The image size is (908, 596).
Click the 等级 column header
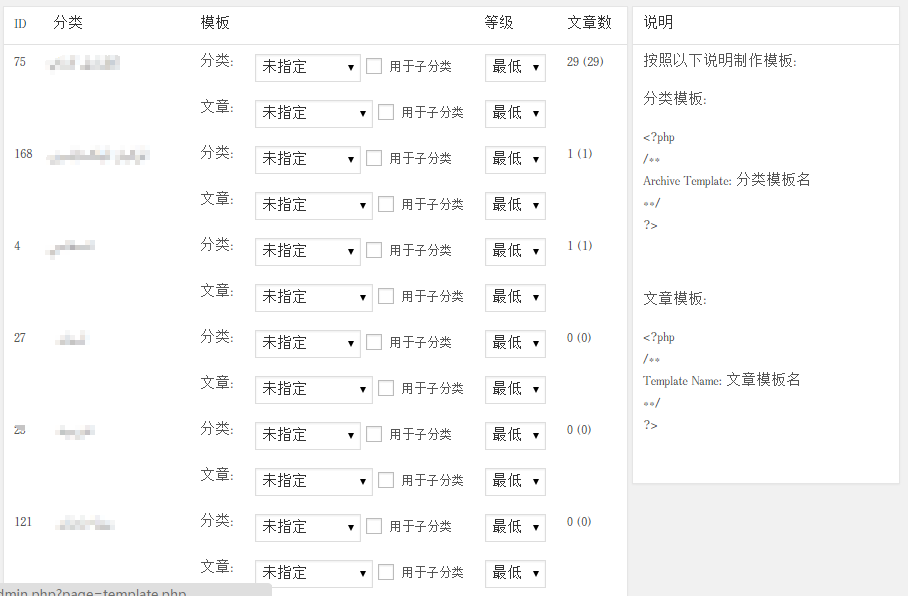pyautogui.click(x=499, y=23)
